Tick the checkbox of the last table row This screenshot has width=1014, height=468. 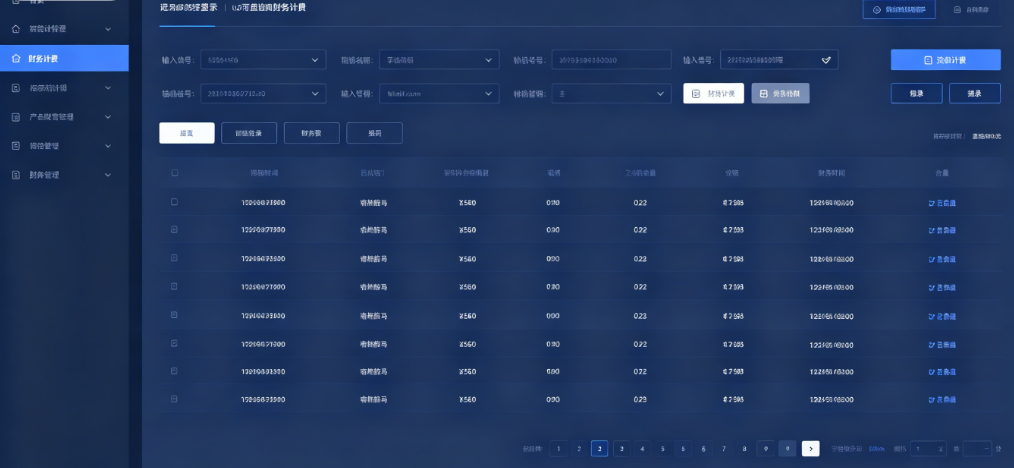(x=175, y=399)
